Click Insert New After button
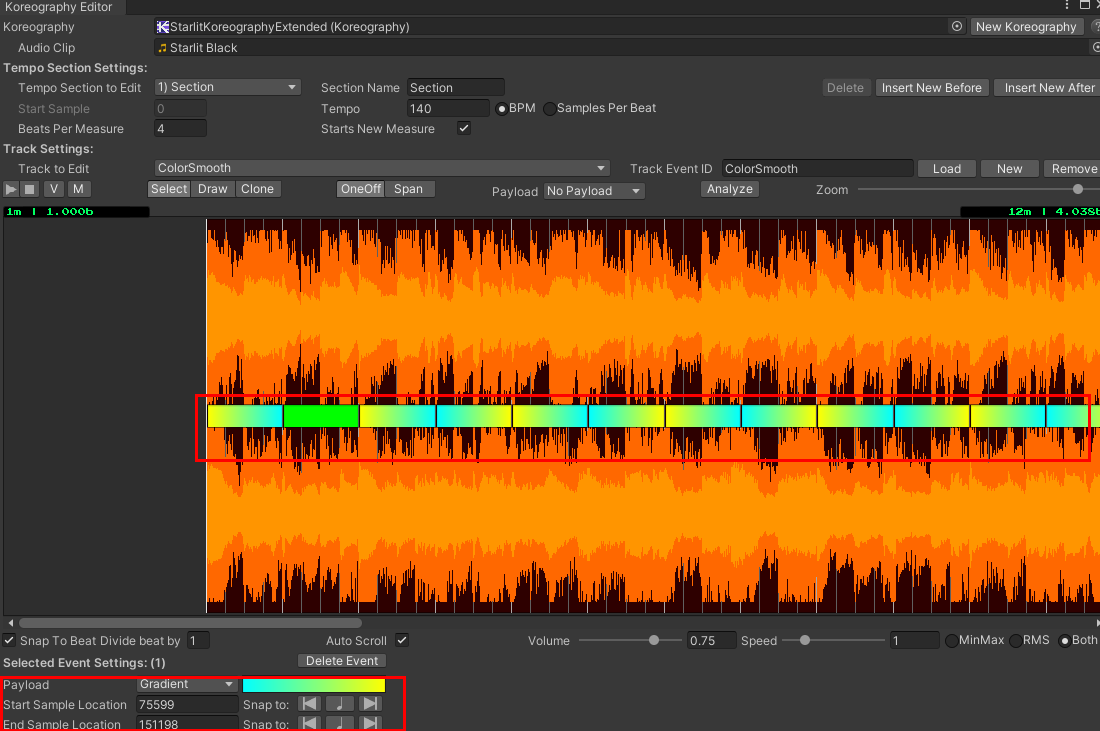The width and height of the screenshot is (1100, 731). click(x=1048, y=88)
